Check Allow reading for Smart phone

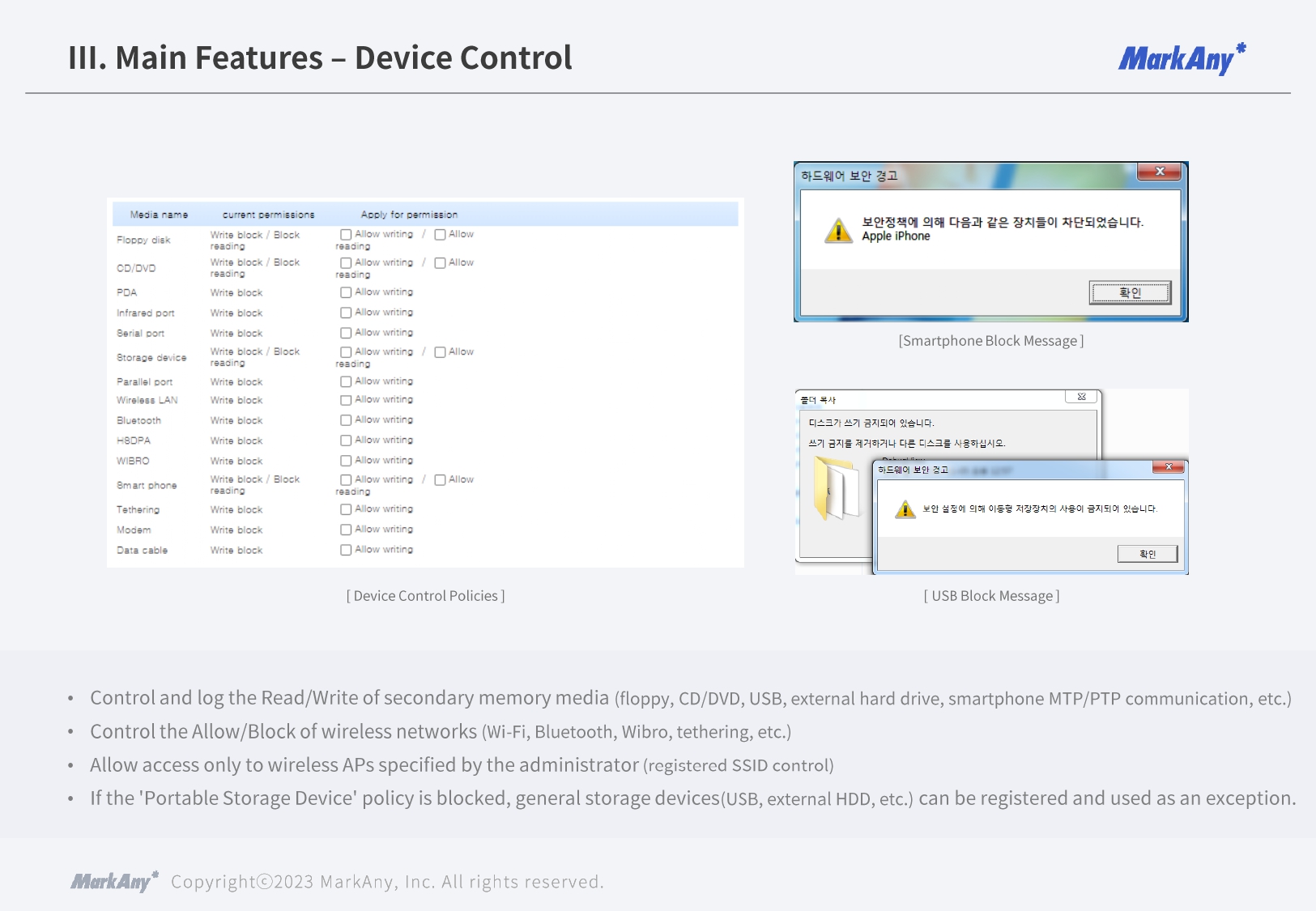click(440, 480)
